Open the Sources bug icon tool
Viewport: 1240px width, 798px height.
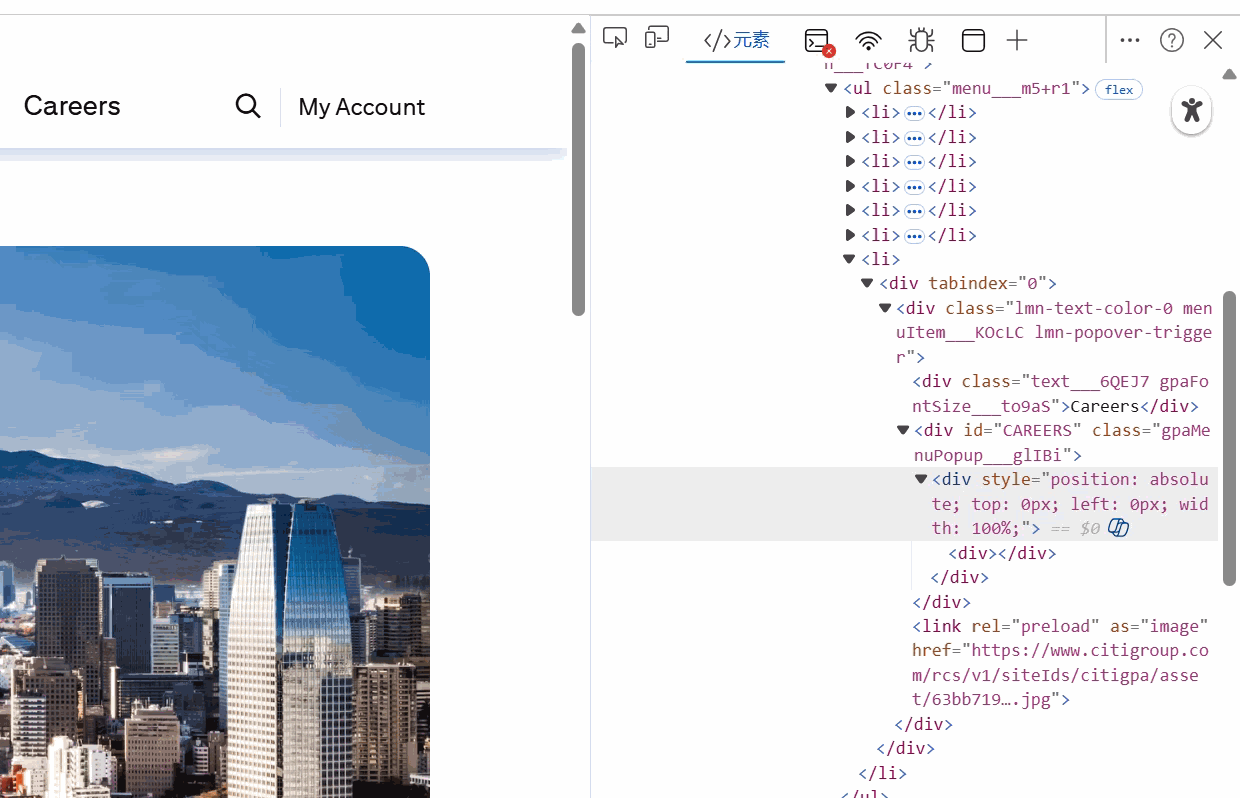pos(921,40)
